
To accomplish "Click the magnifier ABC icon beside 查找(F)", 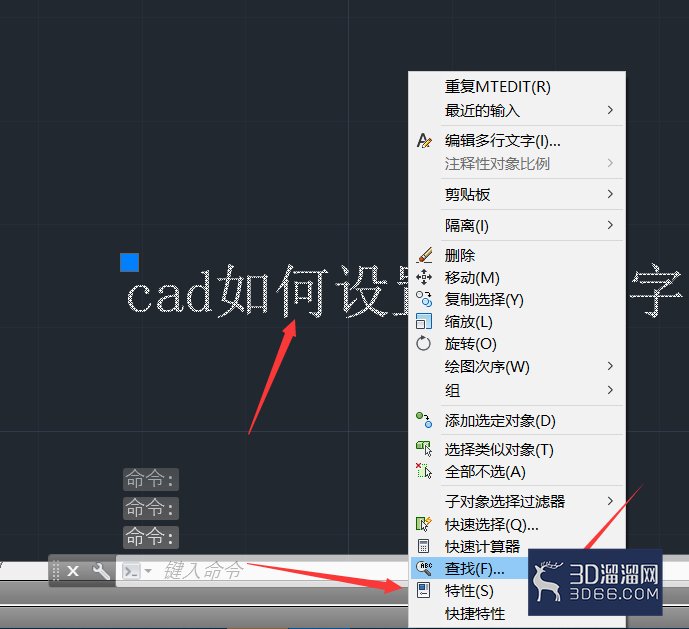I will (424, 568).
